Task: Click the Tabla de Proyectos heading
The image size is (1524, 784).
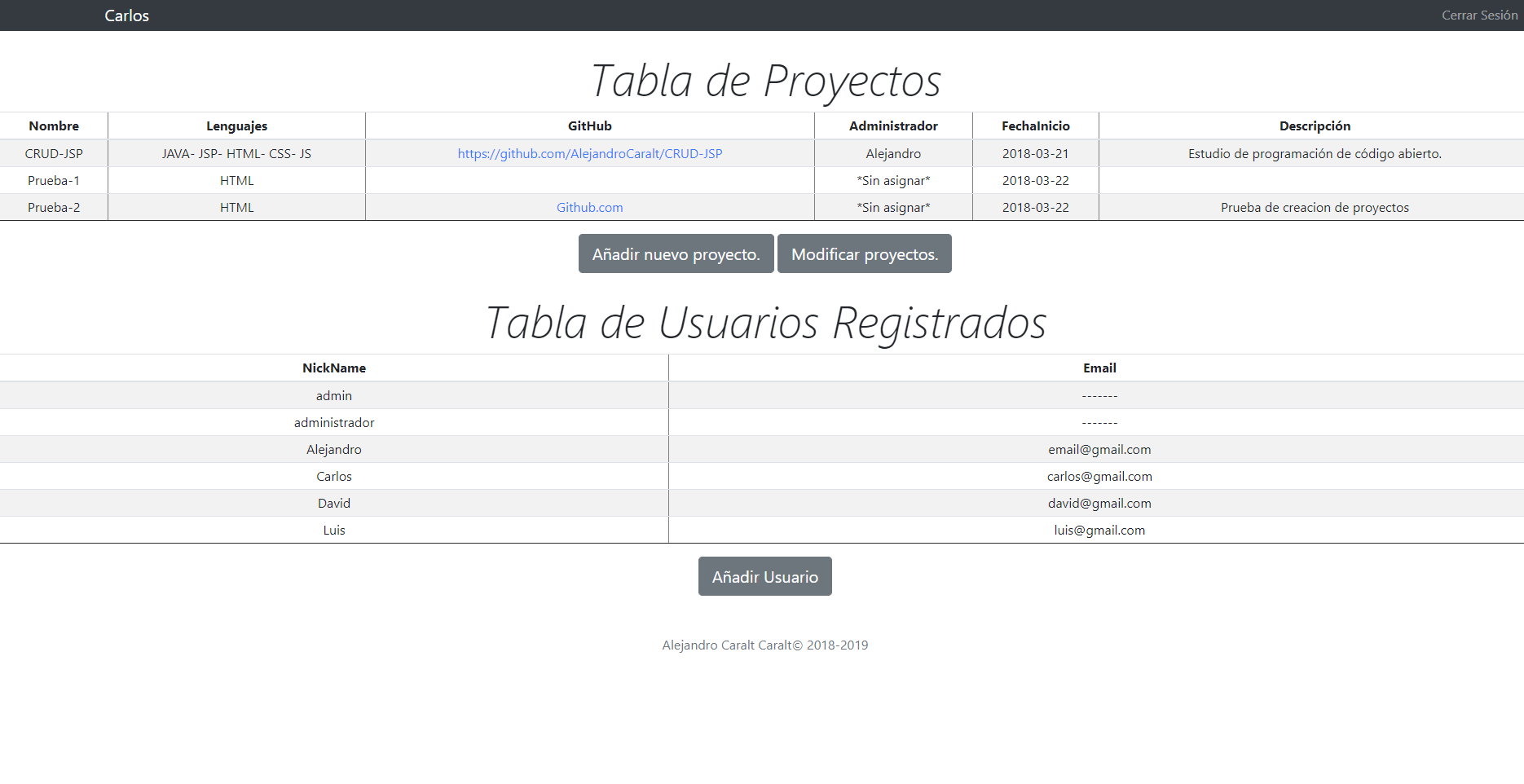Action: pos(765,81)
